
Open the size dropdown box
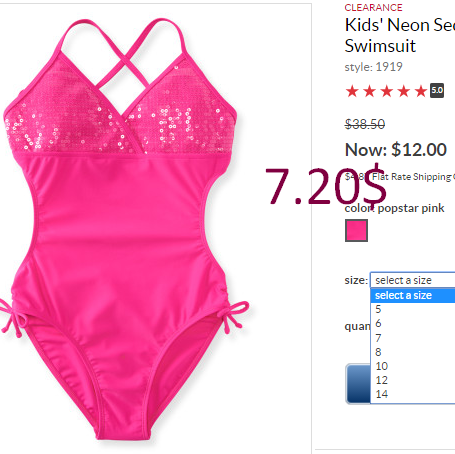tap(413, 280)
